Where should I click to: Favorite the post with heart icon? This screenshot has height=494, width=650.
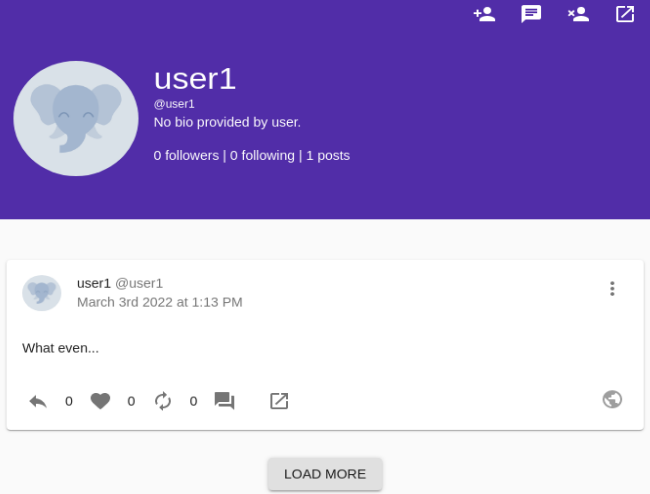click(100, 401)
